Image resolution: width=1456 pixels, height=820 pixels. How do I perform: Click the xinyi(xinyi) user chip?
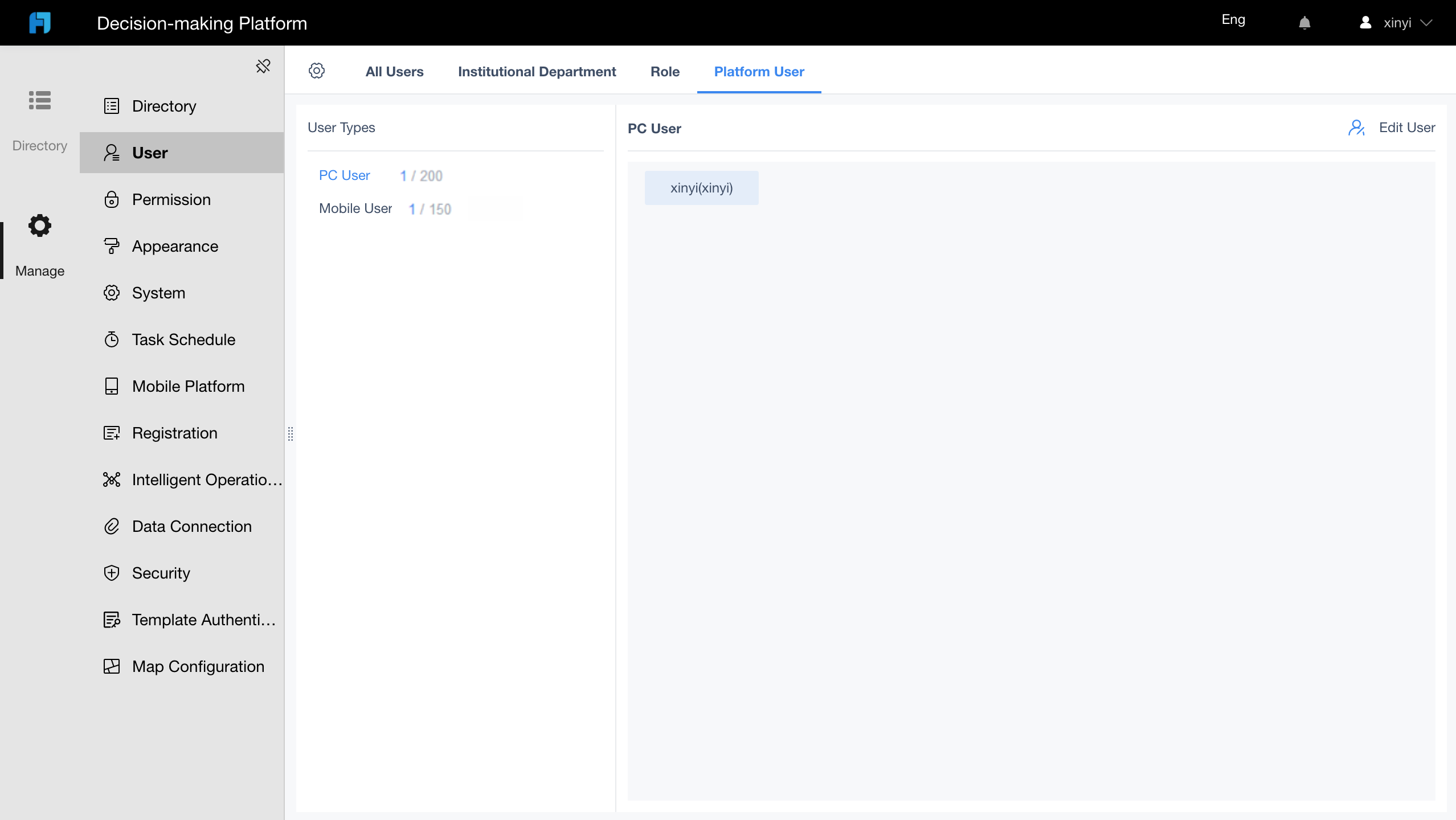(701, 188)
